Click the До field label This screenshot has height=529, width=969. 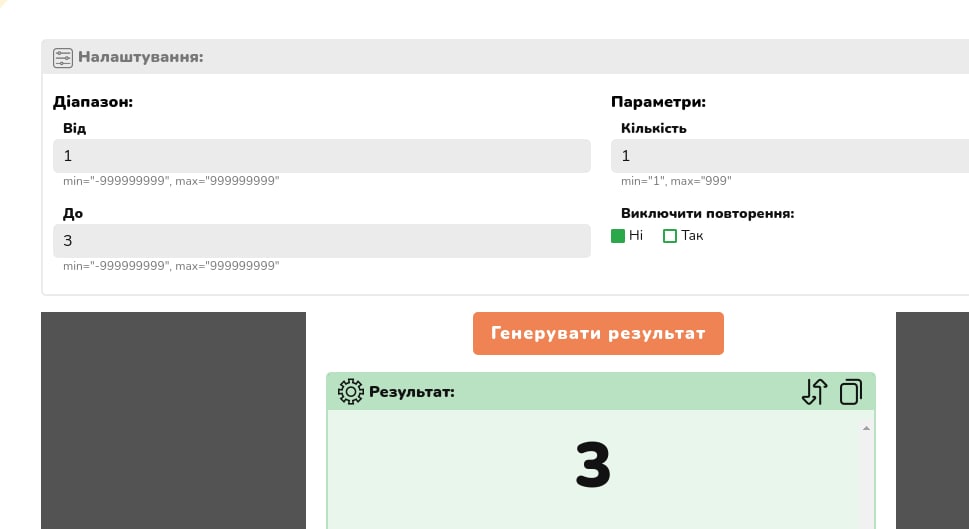(x=73, y=214)
